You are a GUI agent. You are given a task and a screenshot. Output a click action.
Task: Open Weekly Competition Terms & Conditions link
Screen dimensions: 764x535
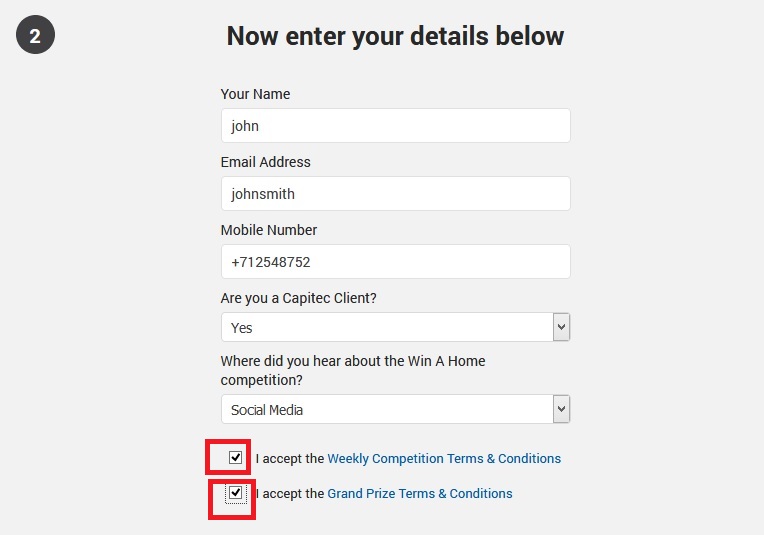(444, 459)
